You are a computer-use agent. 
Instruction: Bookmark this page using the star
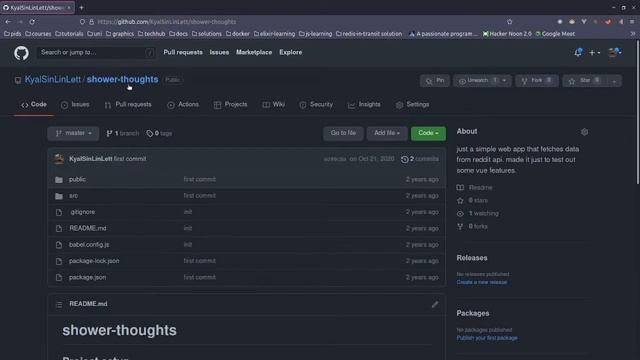coord(509,22)
